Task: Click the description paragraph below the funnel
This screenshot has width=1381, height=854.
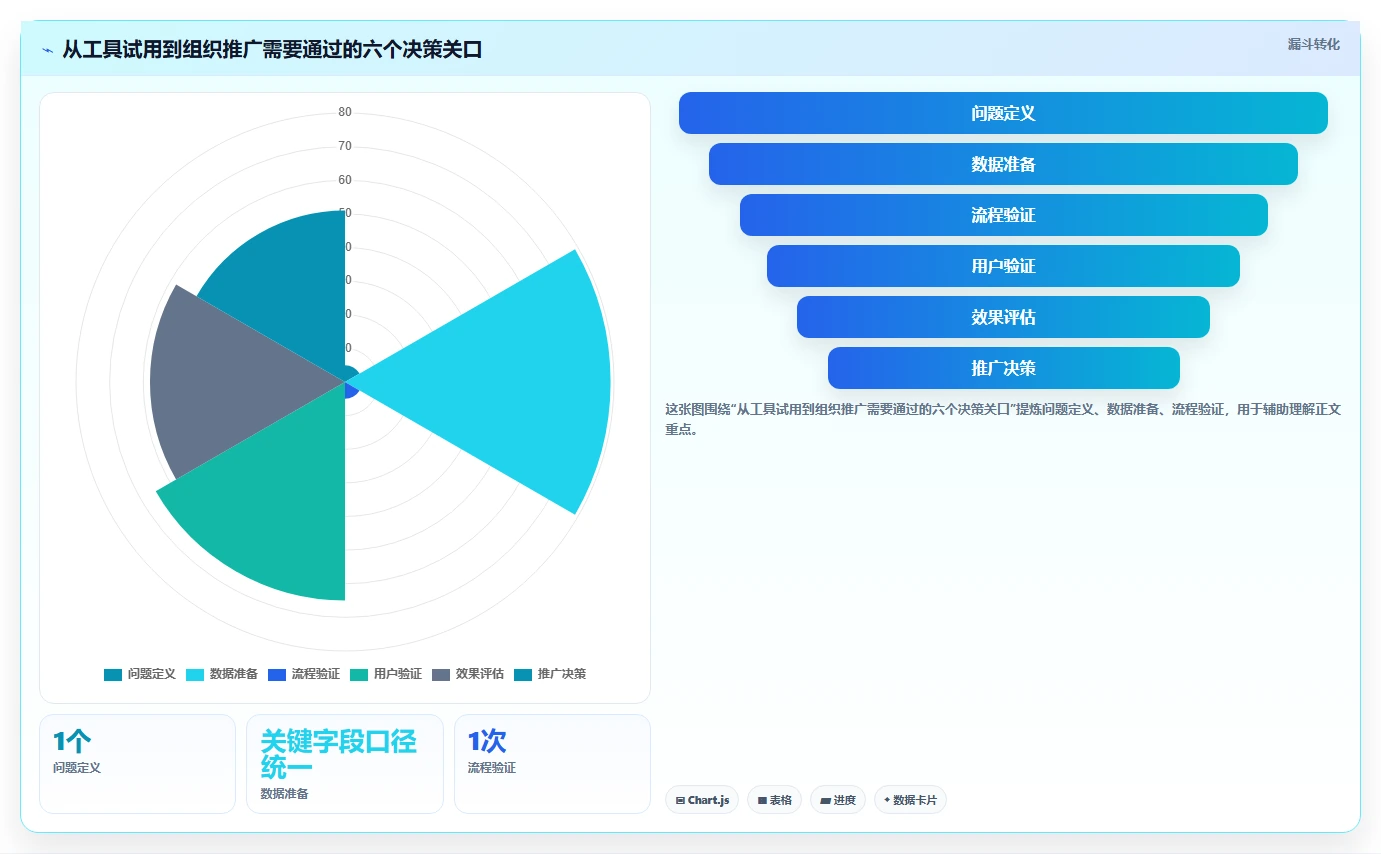Action: (x=1003, y=419)
